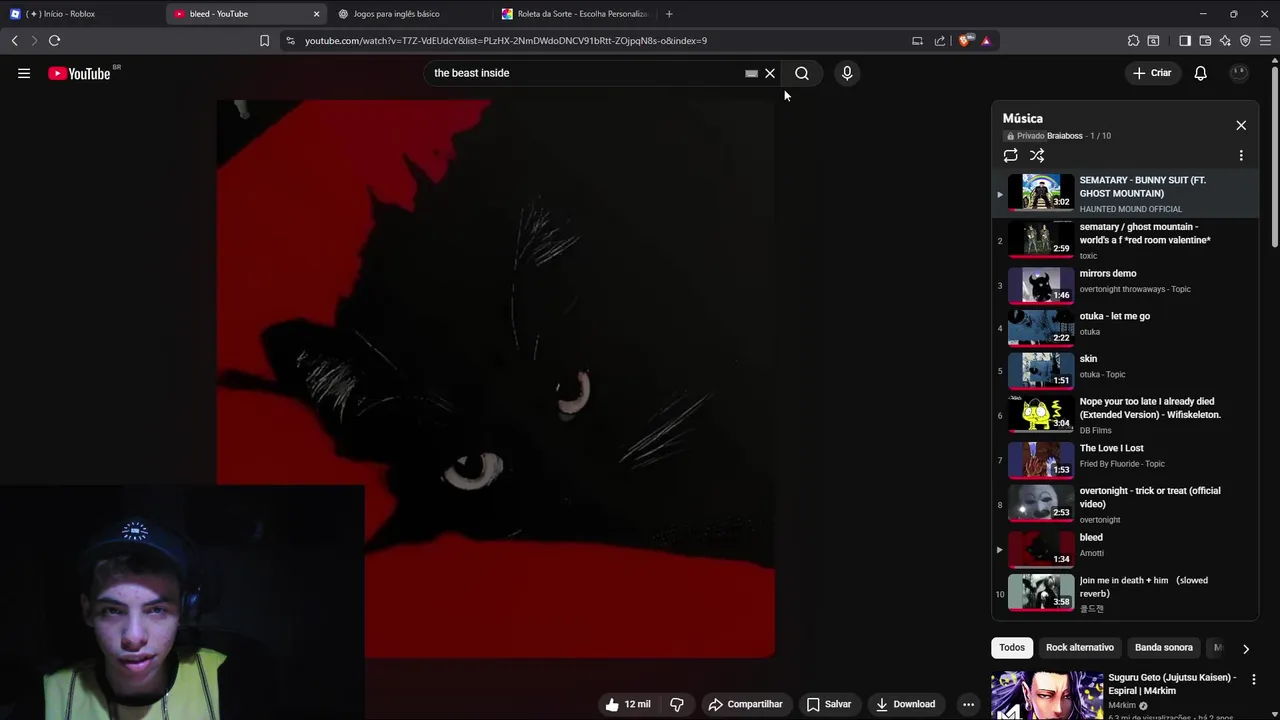This screenshot has height=720, width=1280.
Task: Select overtonight - trick or treat entry
Action: pos(1126,504)
